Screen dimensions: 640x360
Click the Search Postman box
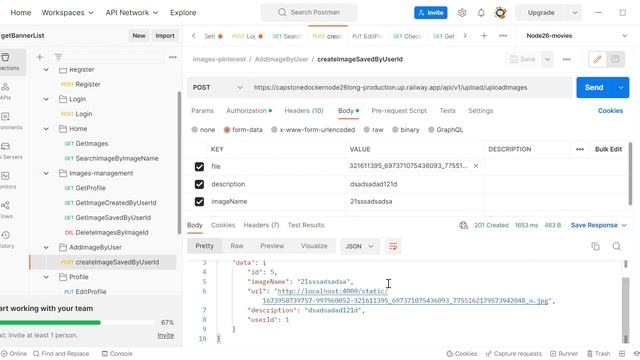point(309,12)
